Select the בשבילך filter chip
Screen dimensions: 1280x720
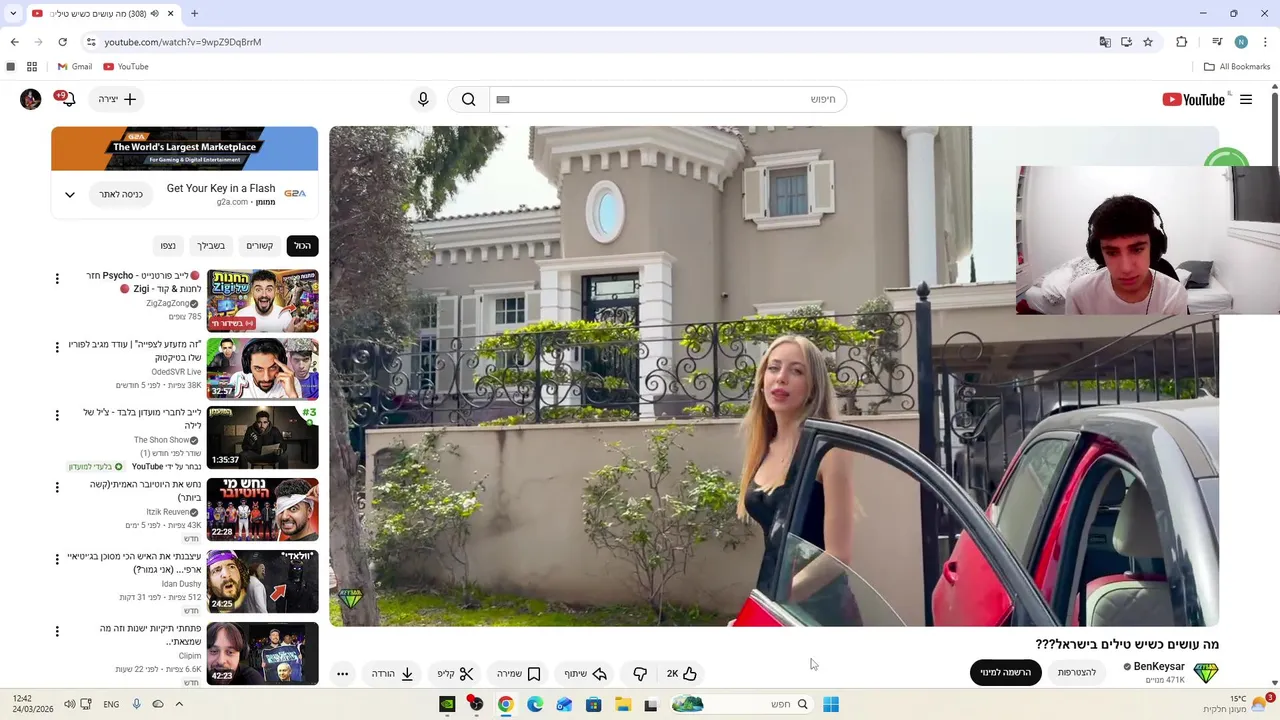coord(211,246)
